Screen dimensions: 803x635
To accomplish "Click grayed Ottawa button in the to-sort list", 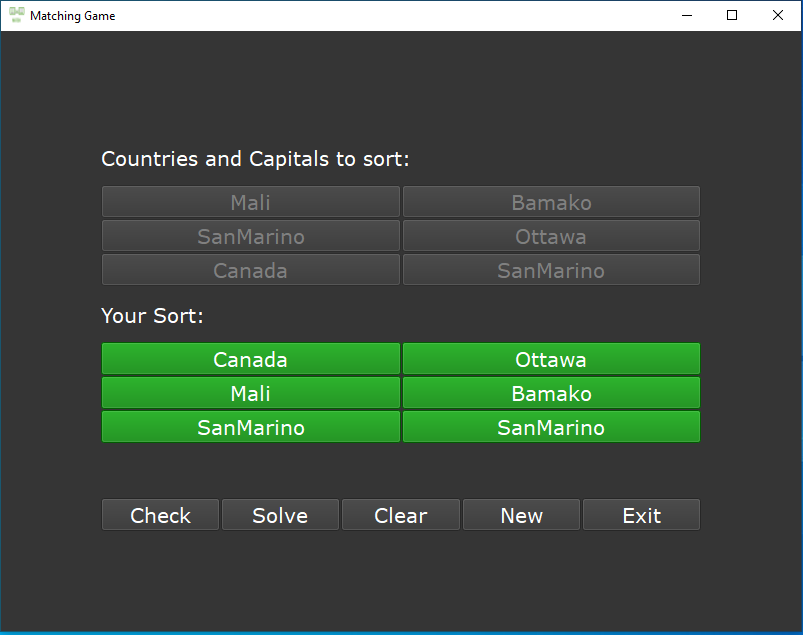I will tap(551, 236).
